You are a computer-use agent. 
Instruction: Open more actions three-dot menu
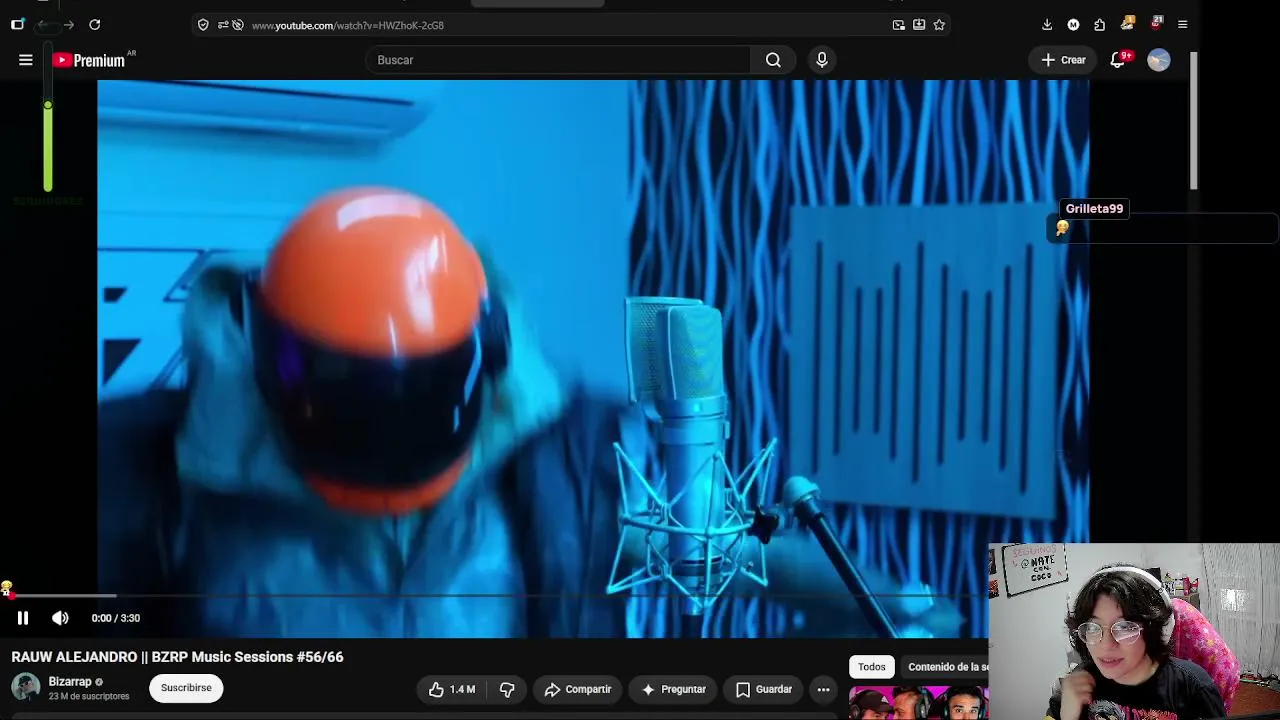pos(823,689)
